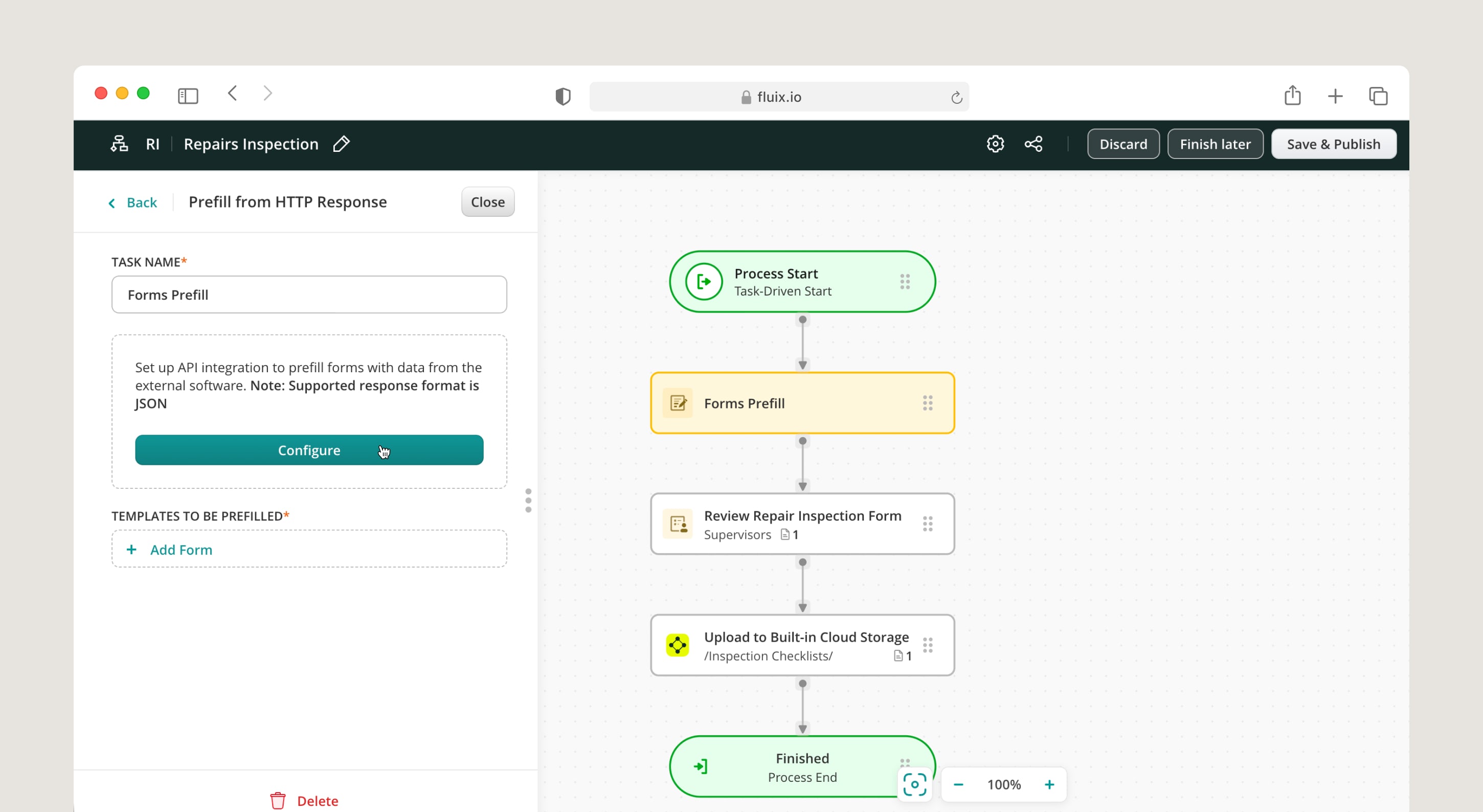Go forward in browser history
Image resolution: width=1483 pixels, height=812 pixels.
coord(267,93)
